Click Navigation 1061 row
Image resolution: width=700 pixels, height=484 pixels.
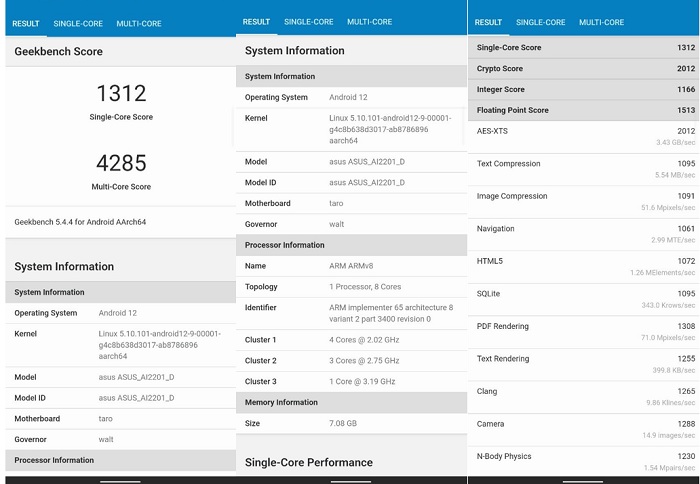tap(583, 235)
